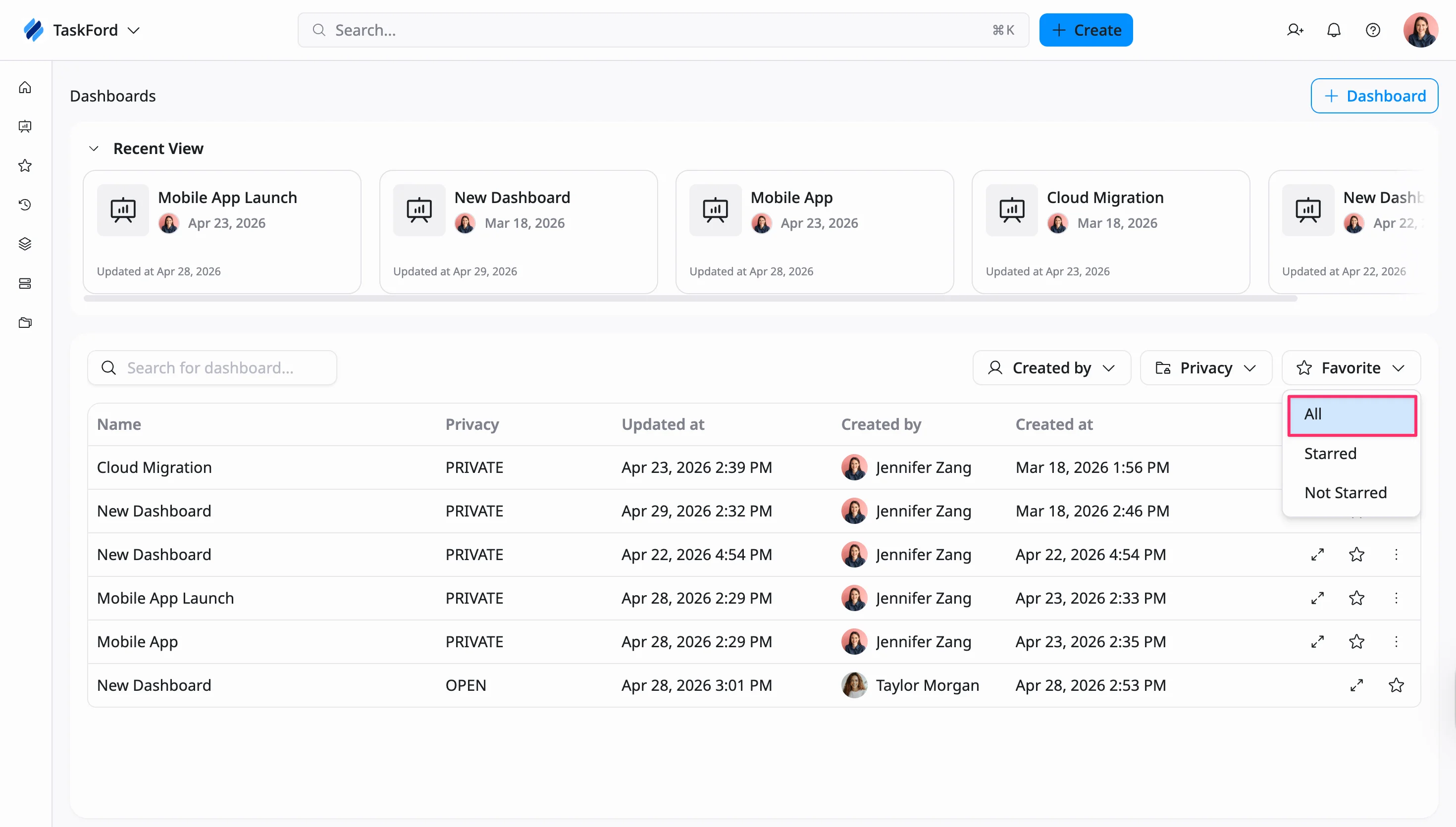The image size is (1456, 827).
Task: Click the Dashboards page title
Action: pyautogui.click(x=112, y=96)
